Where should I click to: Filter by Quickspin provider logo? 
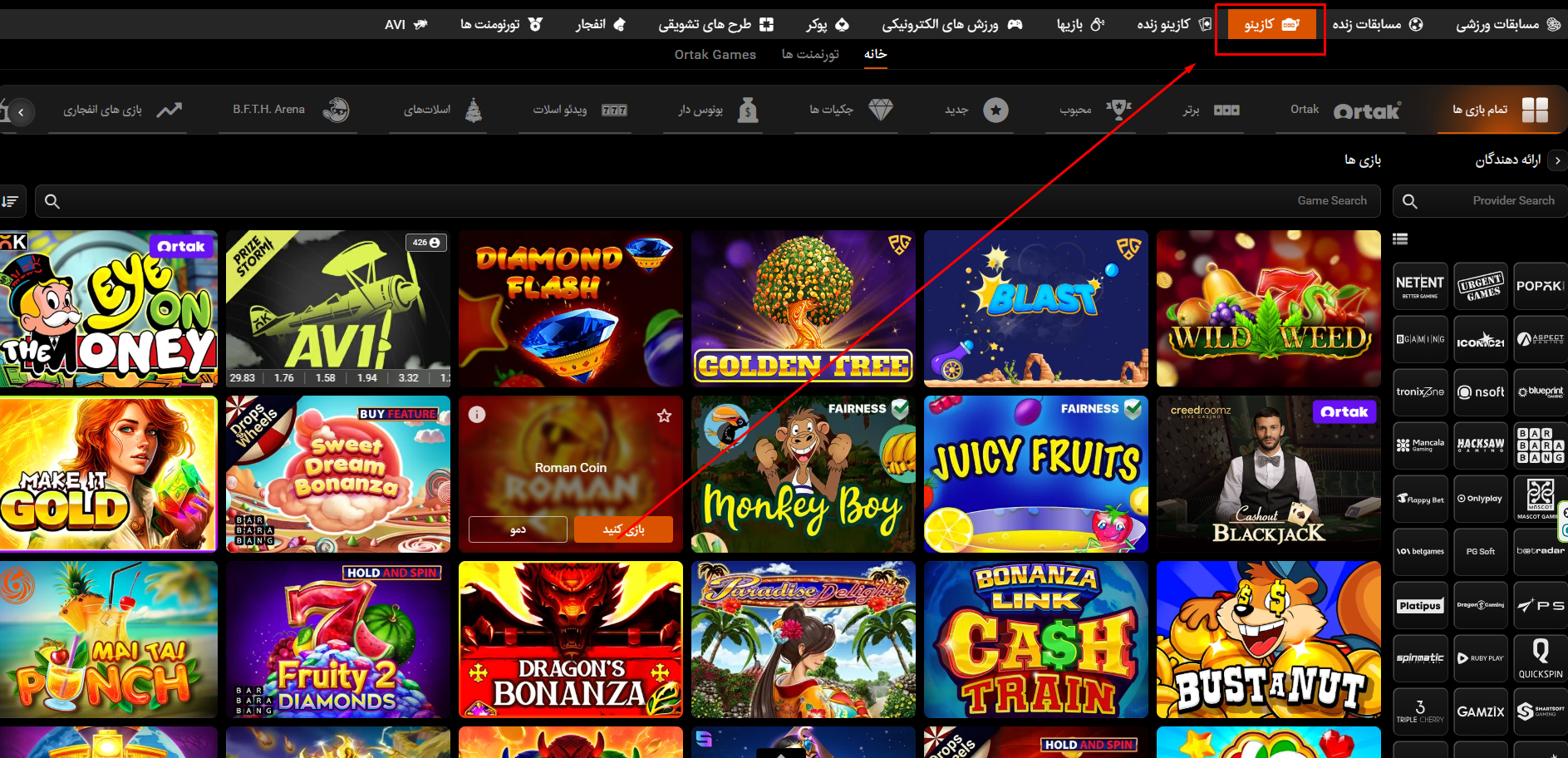[x=1541, y=658]
